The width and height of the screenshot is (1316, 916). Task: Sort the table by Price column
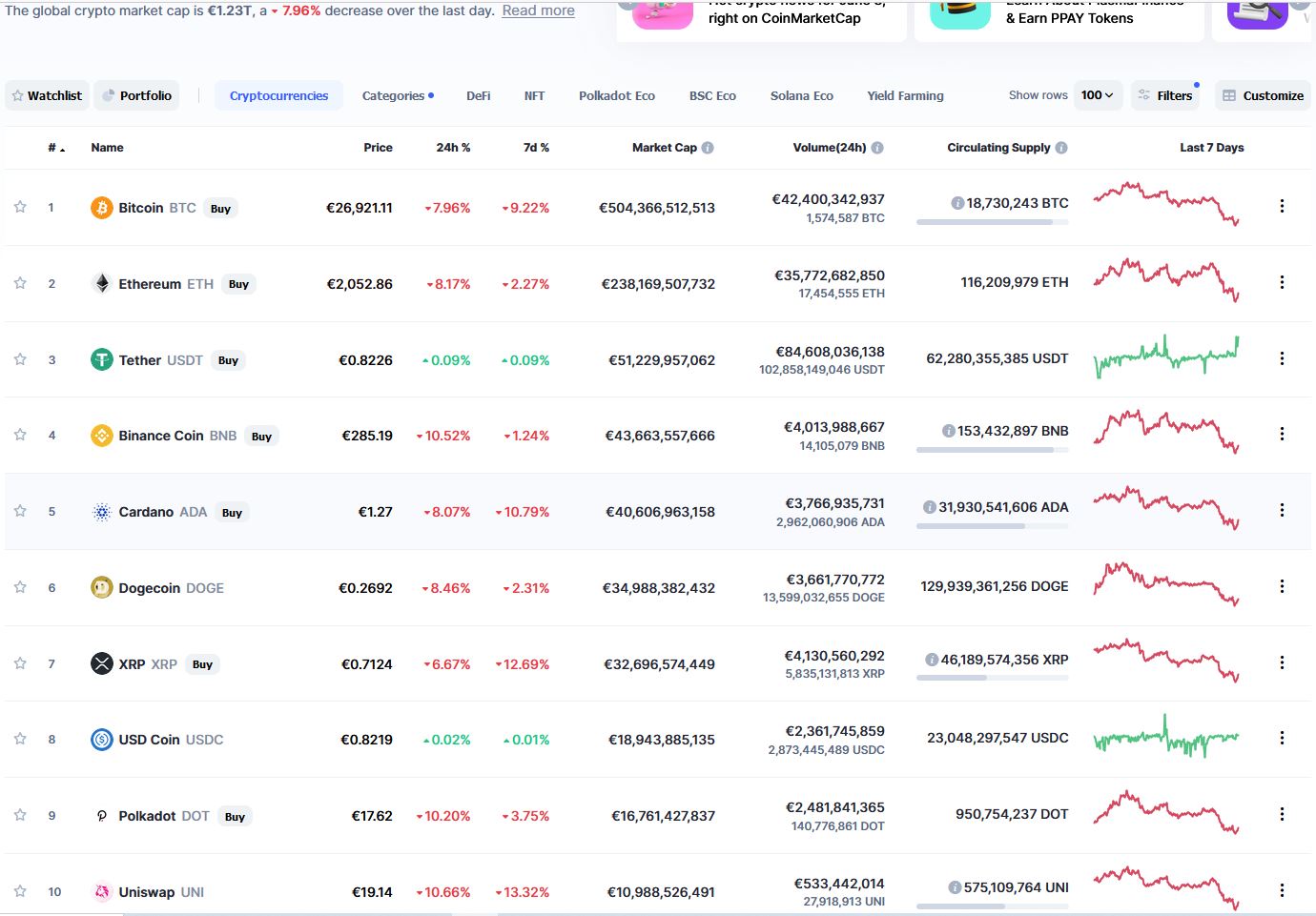[x=378, y=148]
